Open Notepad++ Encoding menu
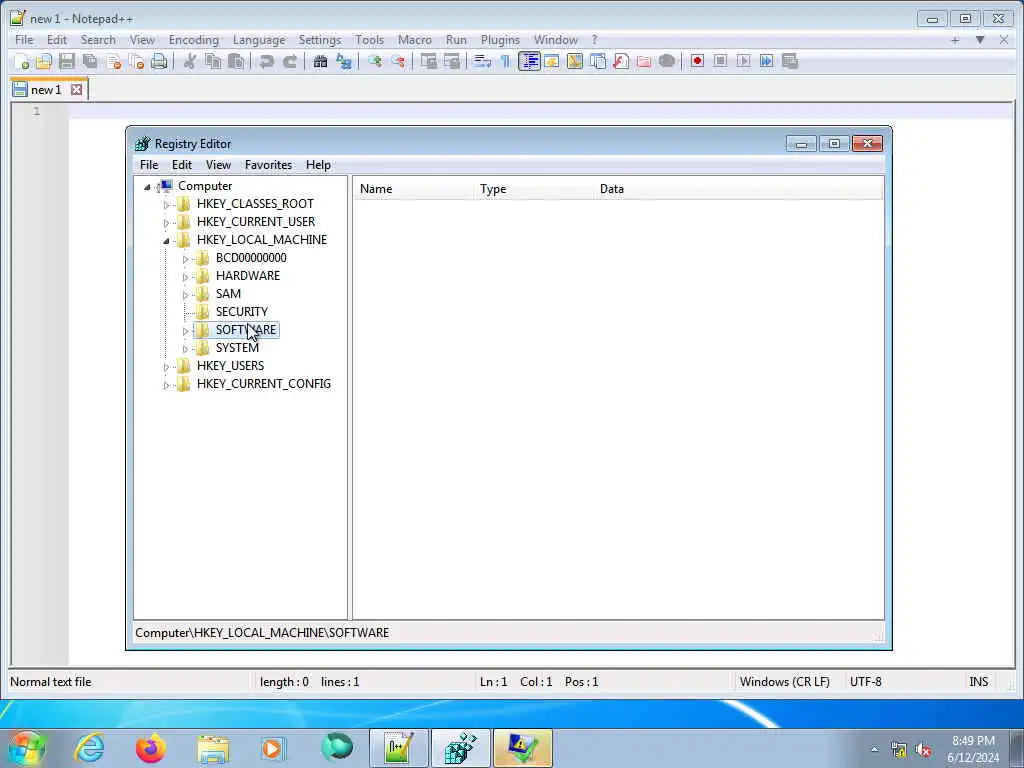 click(193, 40)
